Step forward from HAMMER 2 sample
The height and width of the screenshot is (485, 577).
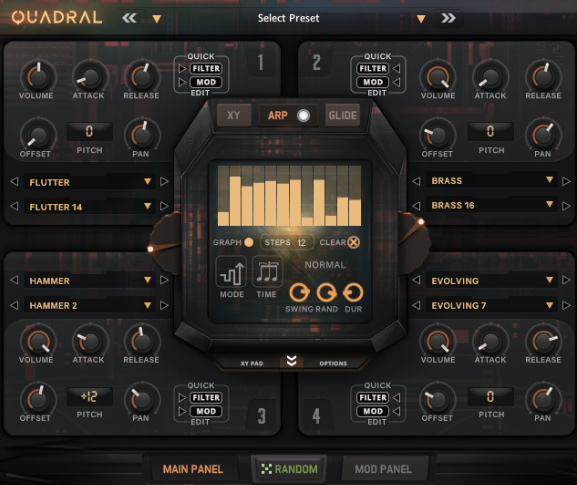point(164,305)
